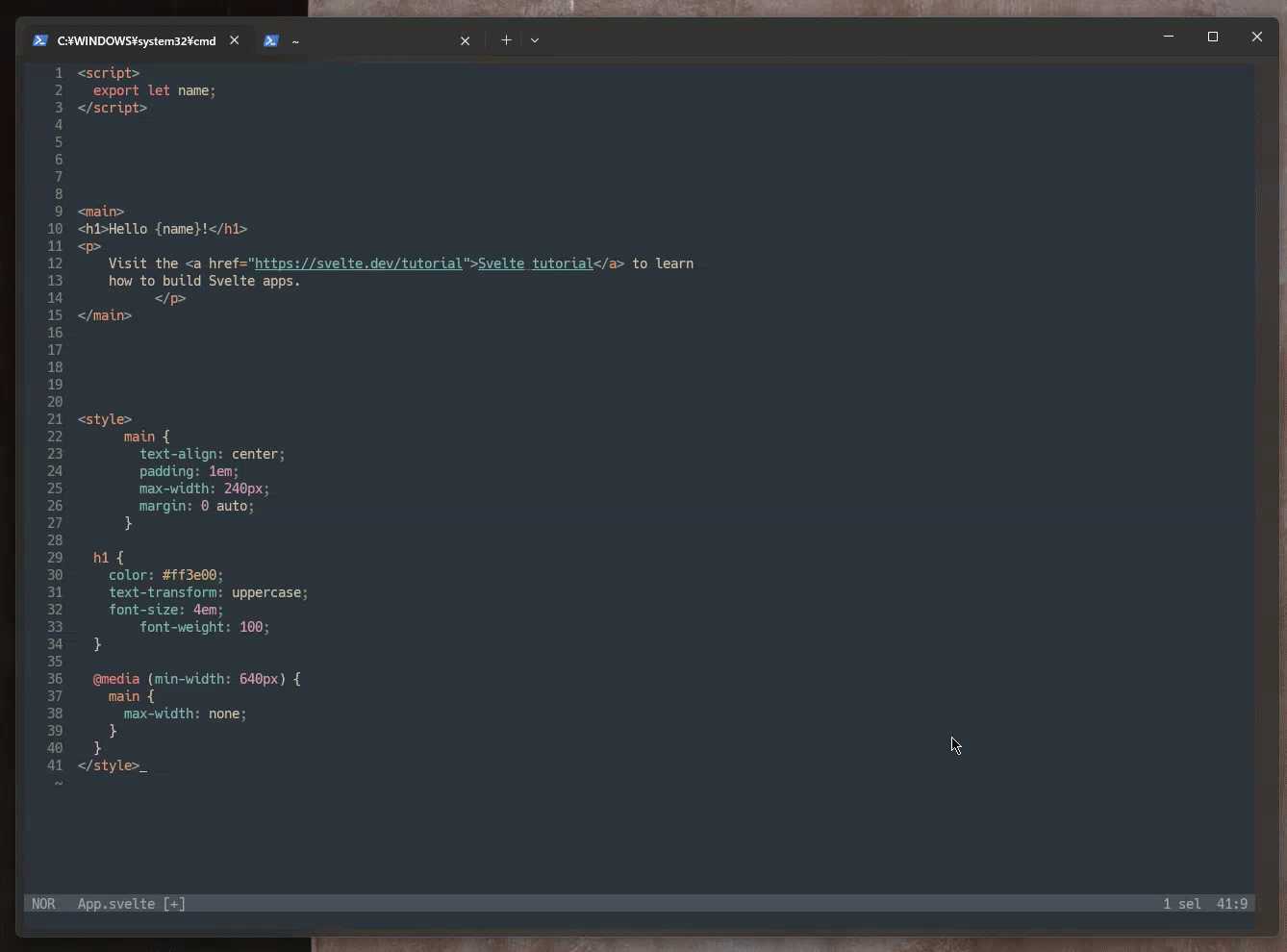Place cursor on the export let name line
Screen dimensions: 1287x952
point(154,90)
